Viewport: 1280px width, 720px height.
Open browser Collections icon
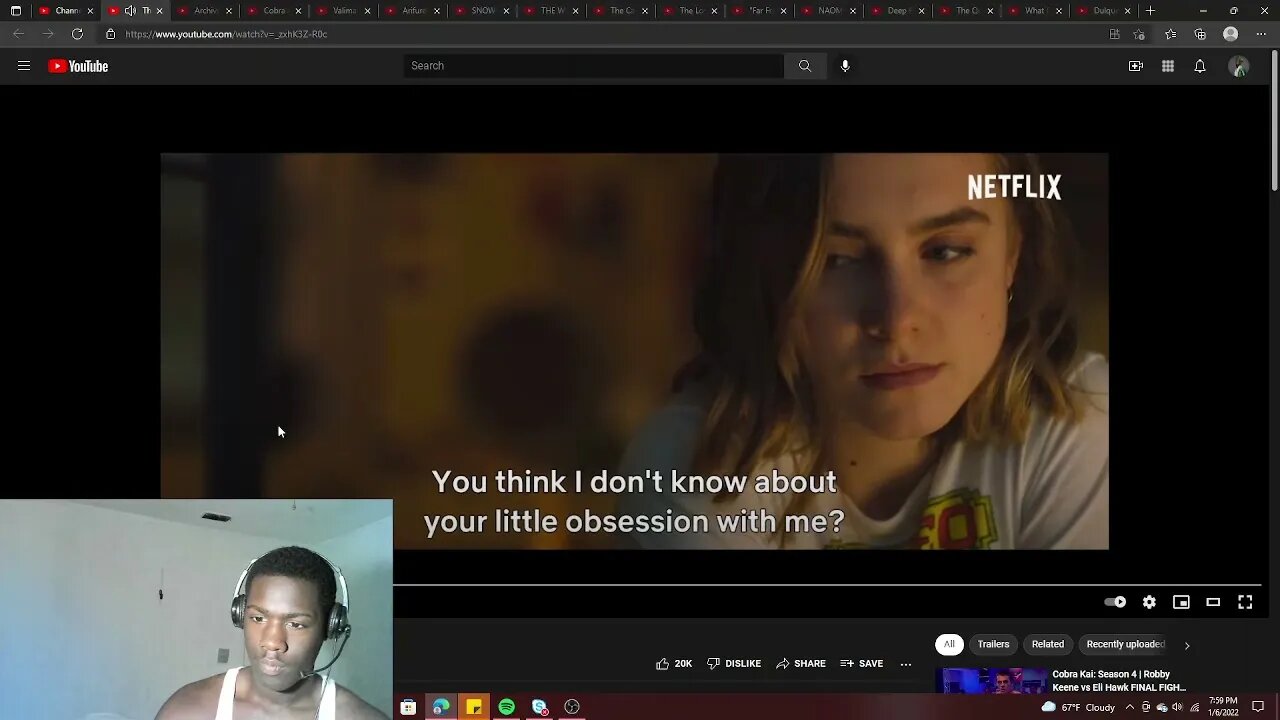tap(1200, 34)
